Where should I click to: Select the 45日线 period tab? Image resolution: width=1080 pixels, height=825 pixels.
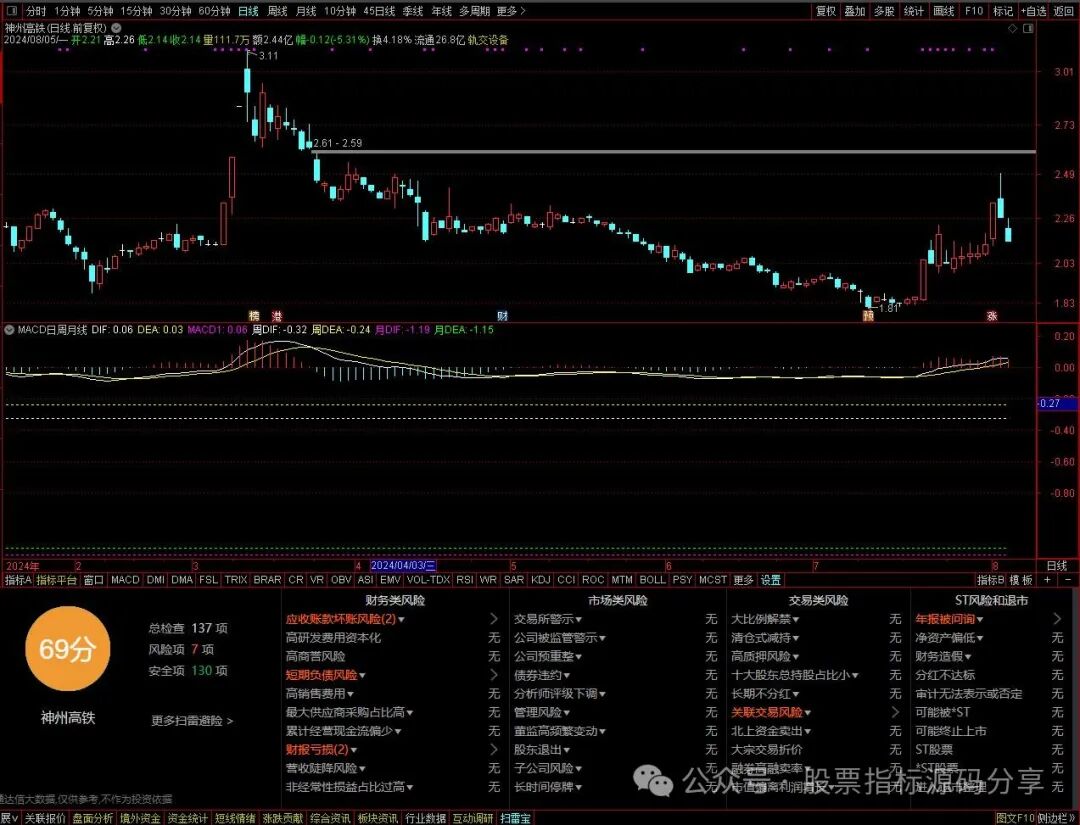pos(379,11)
